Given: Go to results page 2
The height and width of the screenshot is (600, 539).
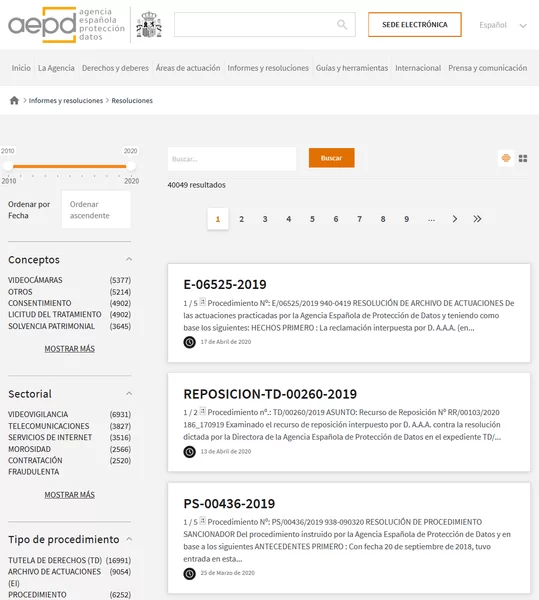Looking at the screenshot, I should [x=241, y=219].
